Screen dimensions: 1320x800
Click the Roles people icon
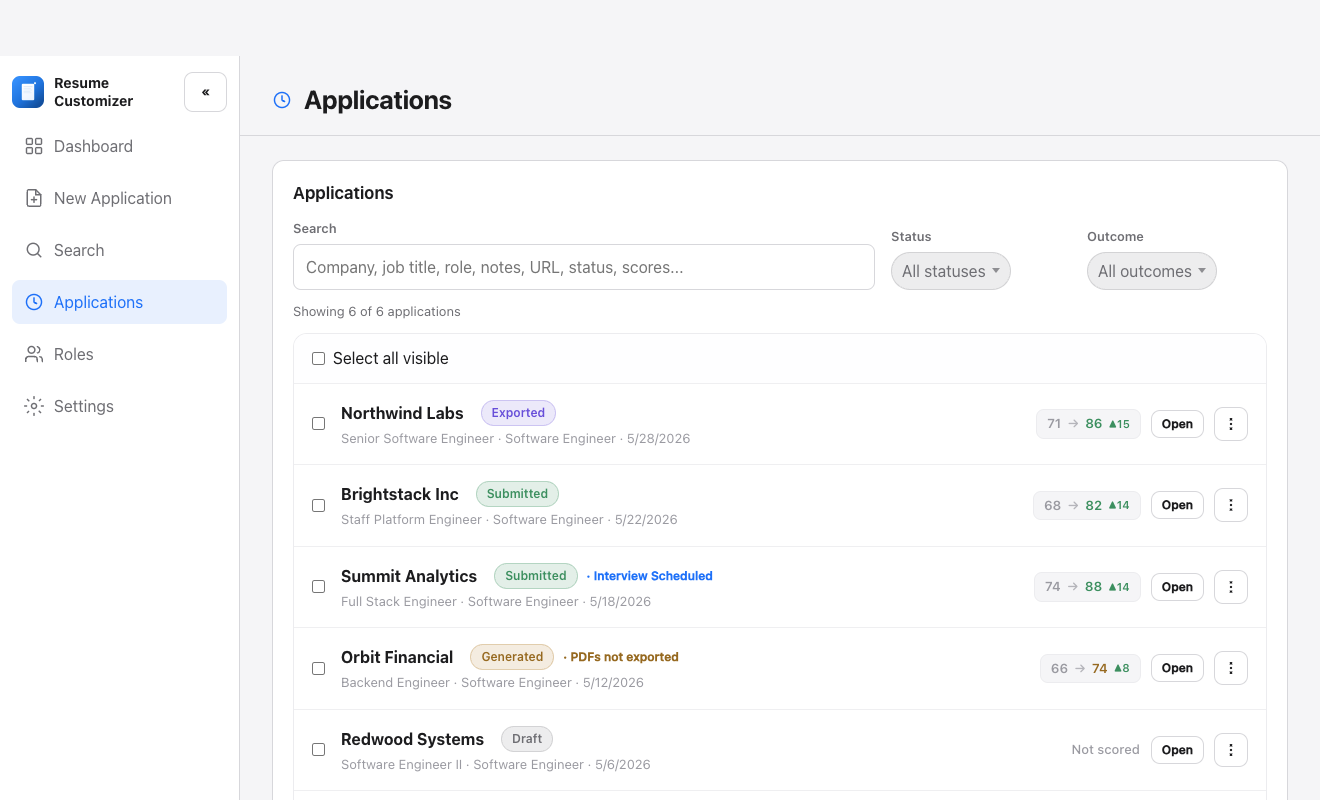click(x=34, y=354)
